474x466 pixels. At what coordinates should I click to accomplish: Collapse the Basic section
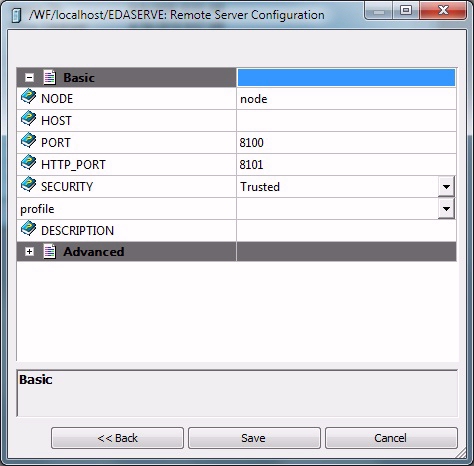point(29,78)
